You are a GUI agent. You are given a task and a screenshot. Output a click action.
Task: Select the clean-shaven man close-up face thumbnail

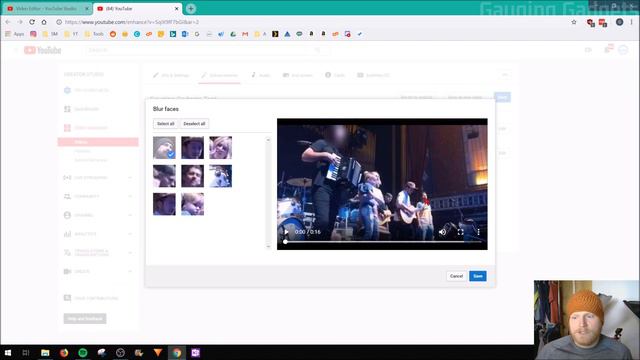(192, 176)
